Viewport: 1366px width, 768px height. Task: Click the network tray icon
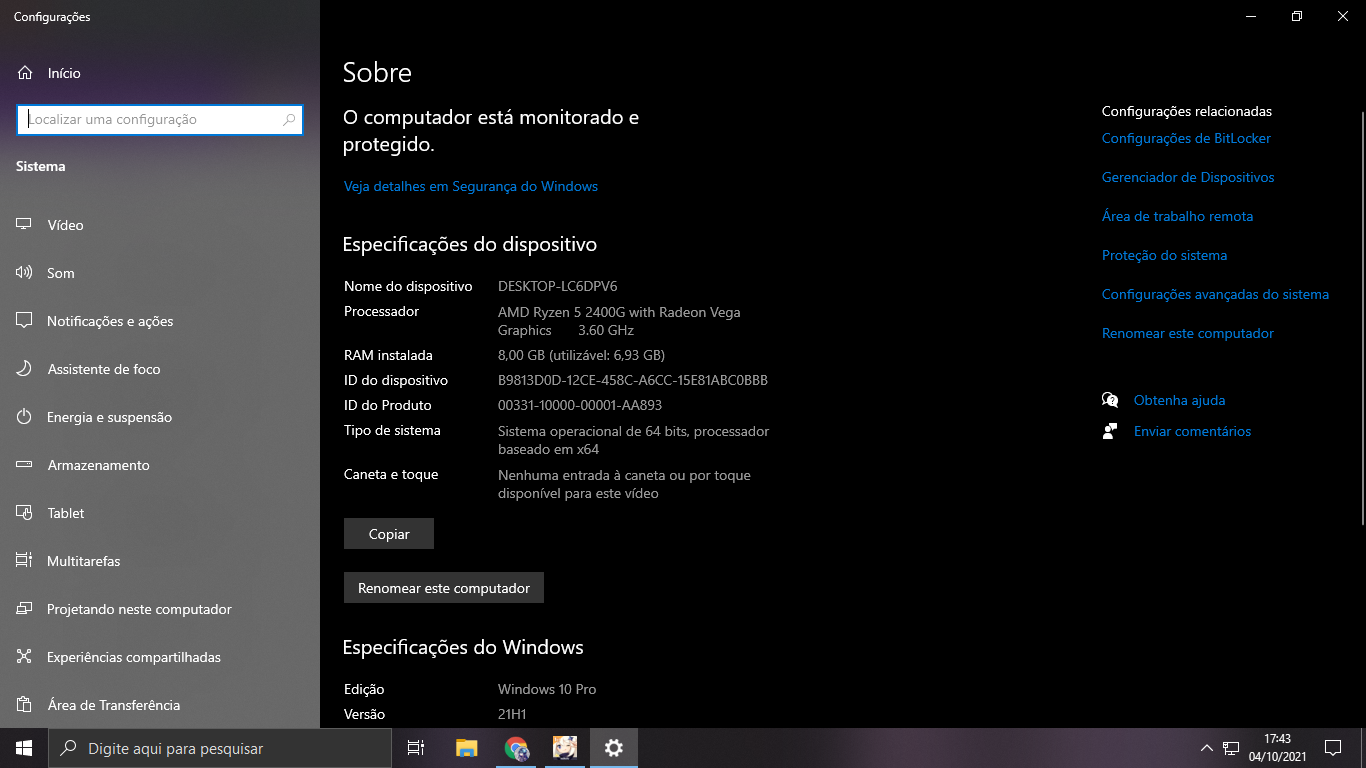(1231, 748)
